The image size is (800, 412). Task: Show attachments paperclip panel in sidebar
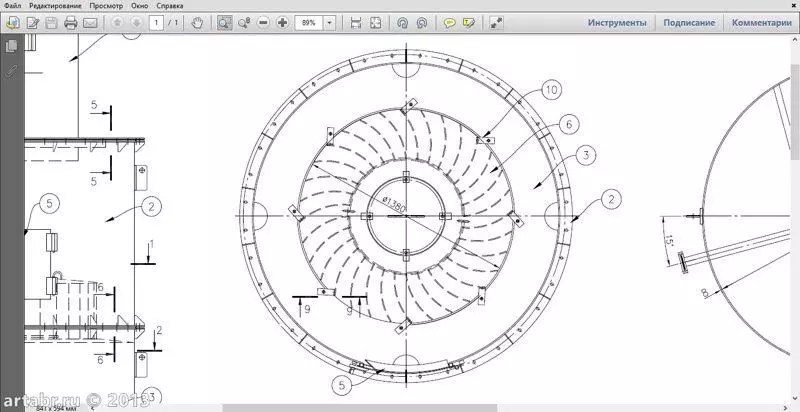11,70
